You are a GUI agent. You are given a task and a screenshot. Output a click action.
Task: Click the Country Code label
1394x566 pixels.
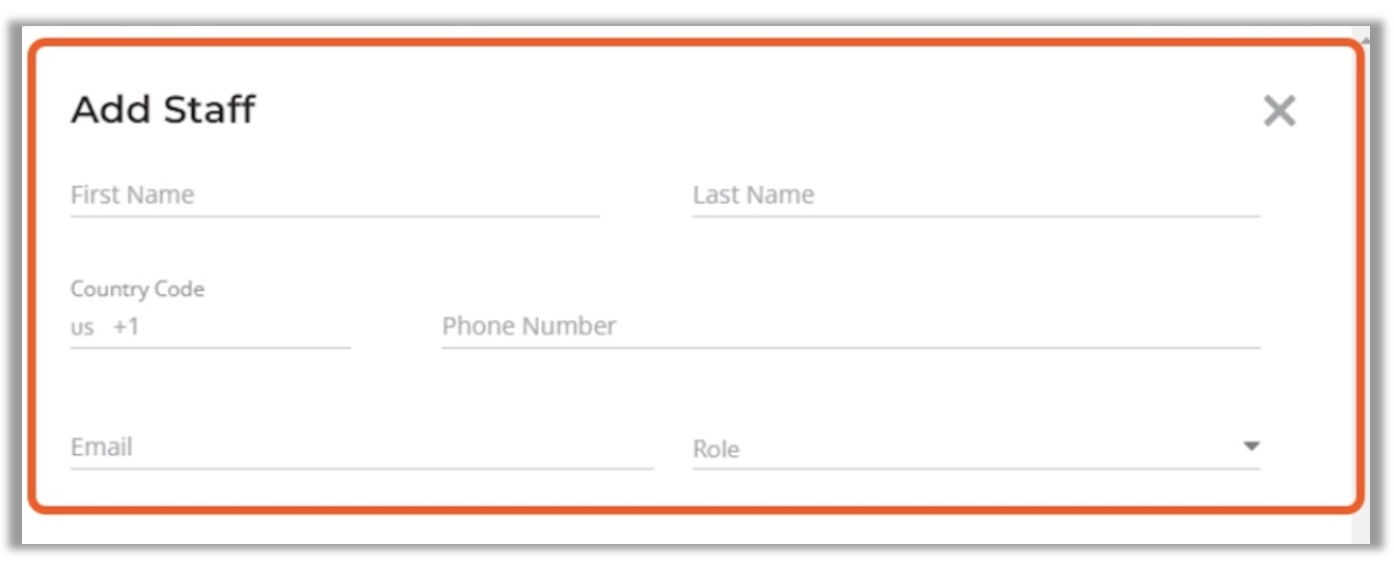137,289
